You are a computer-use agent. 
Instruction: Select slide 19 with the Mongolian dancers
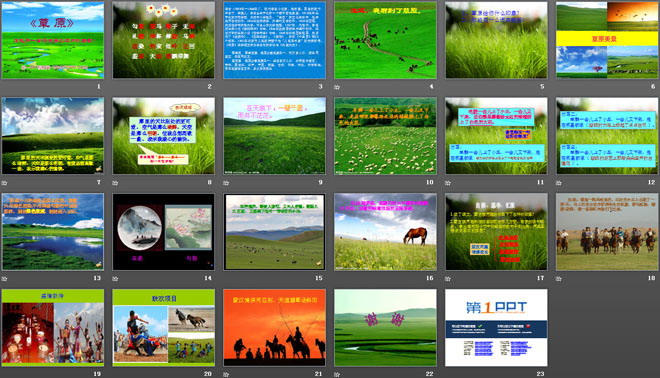click(53, 327)
